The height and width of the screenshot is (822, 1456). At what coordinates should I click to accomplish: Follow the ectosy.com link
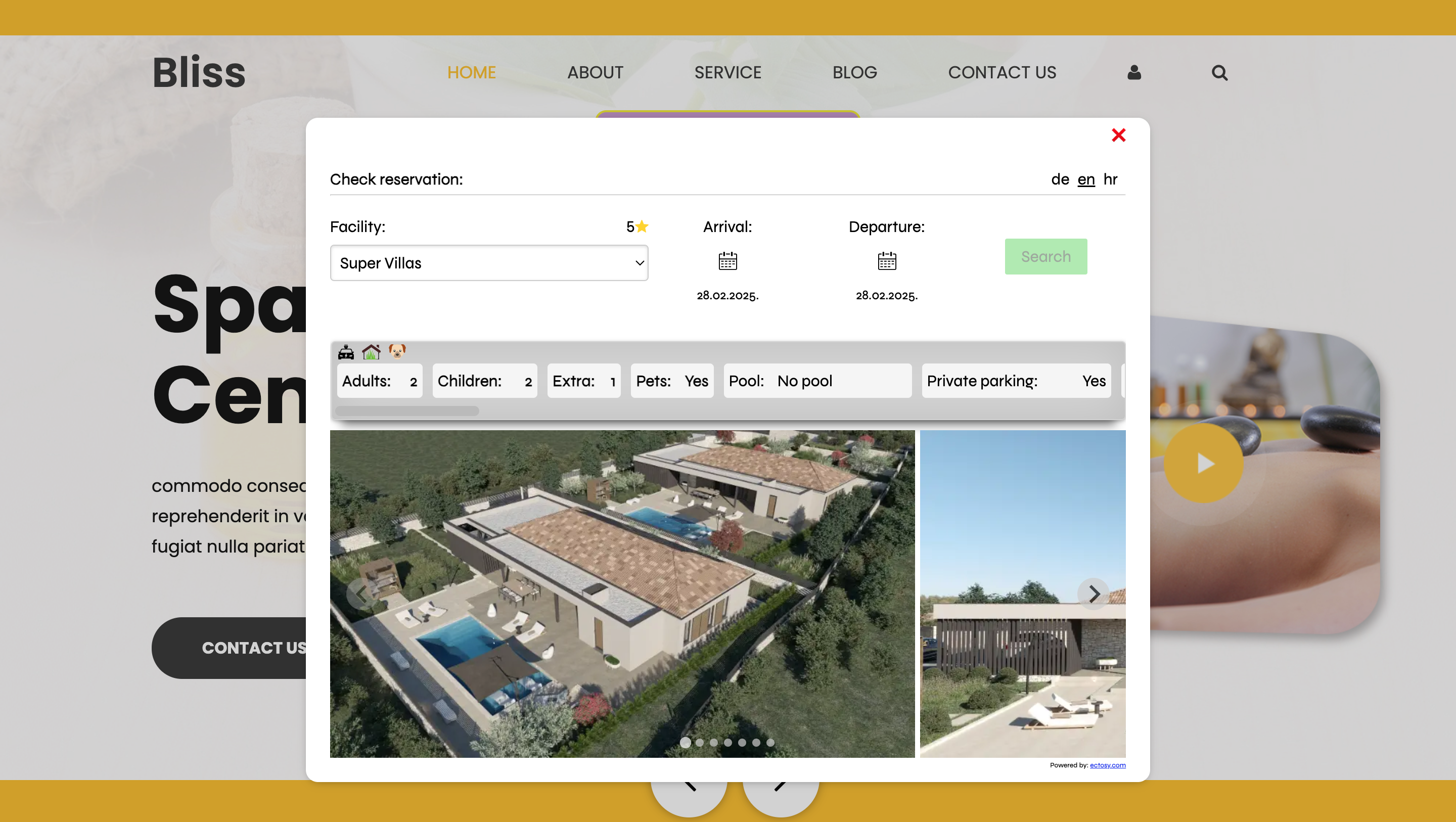click(x=1107, y=765)
